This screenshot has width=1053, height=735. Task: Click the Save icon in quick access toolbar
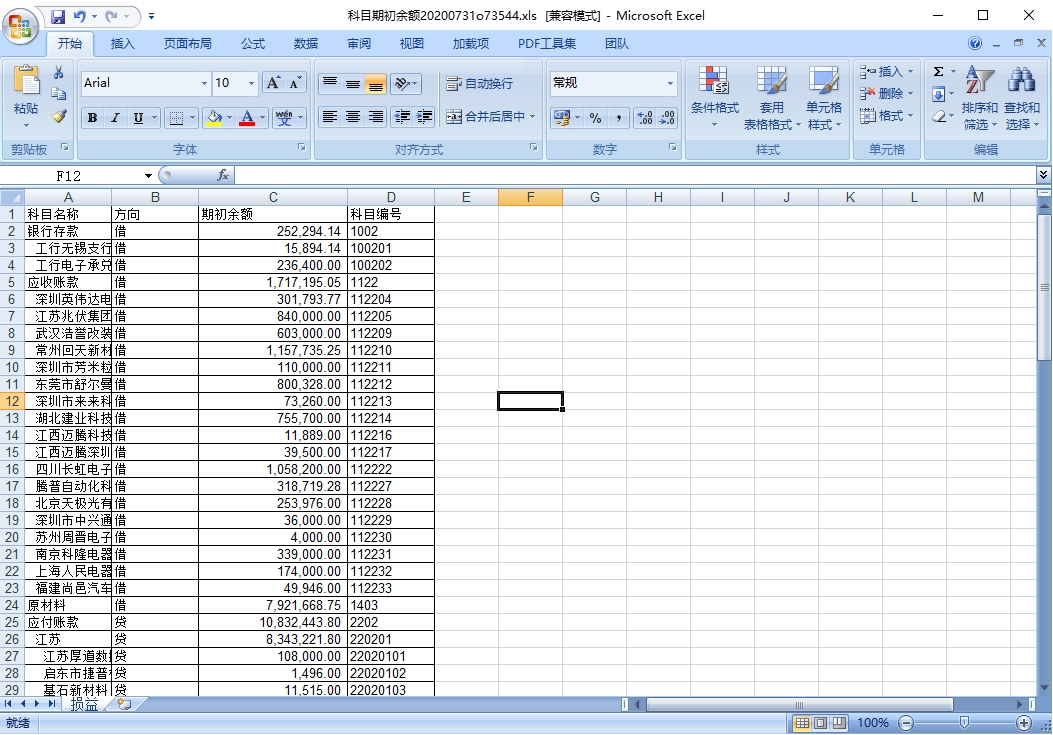tap(58, 16)
